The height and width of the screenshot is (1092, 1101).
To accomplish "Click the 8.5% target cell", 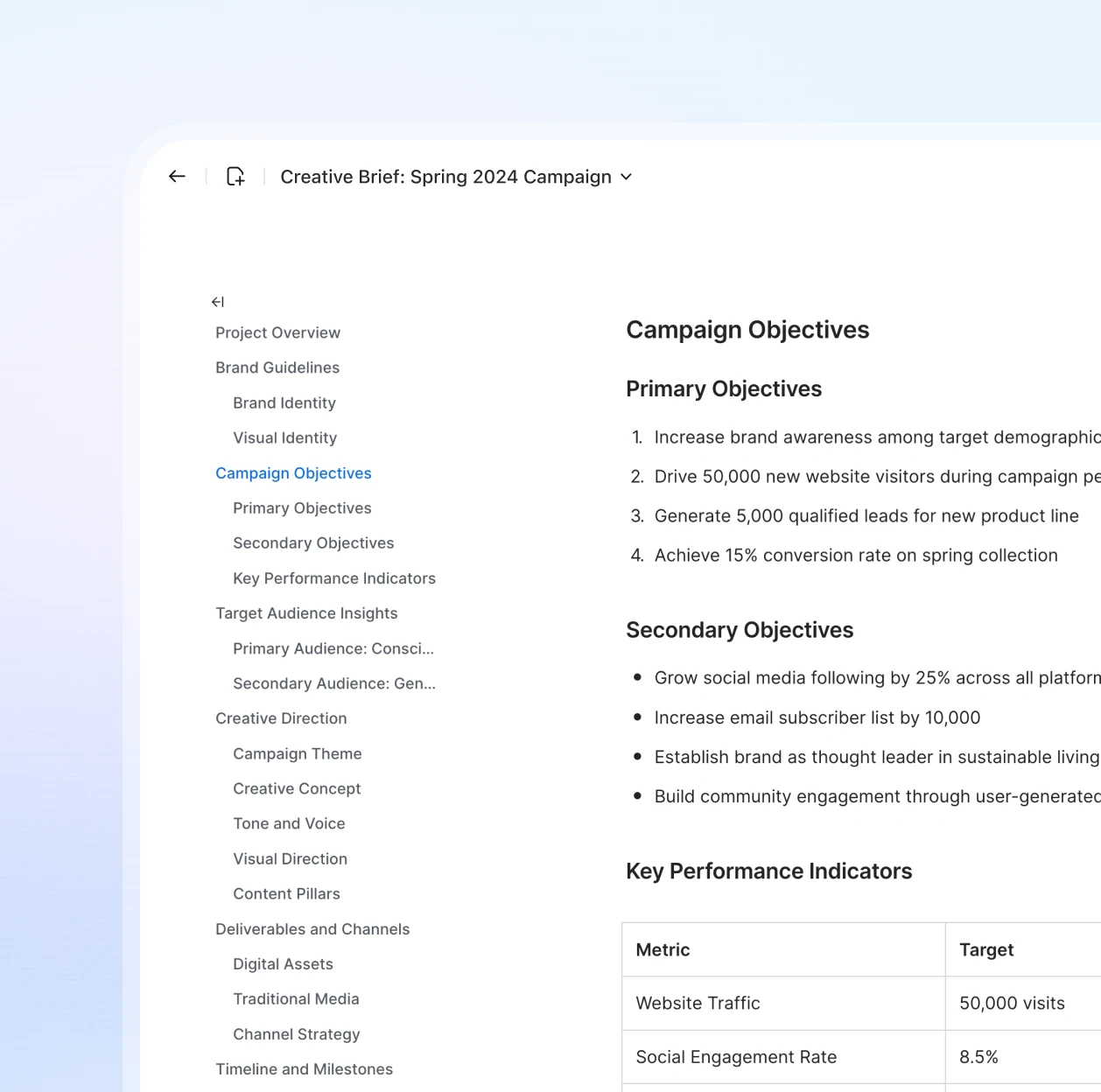I will pyautogui.click(x=1023, y=1057).
